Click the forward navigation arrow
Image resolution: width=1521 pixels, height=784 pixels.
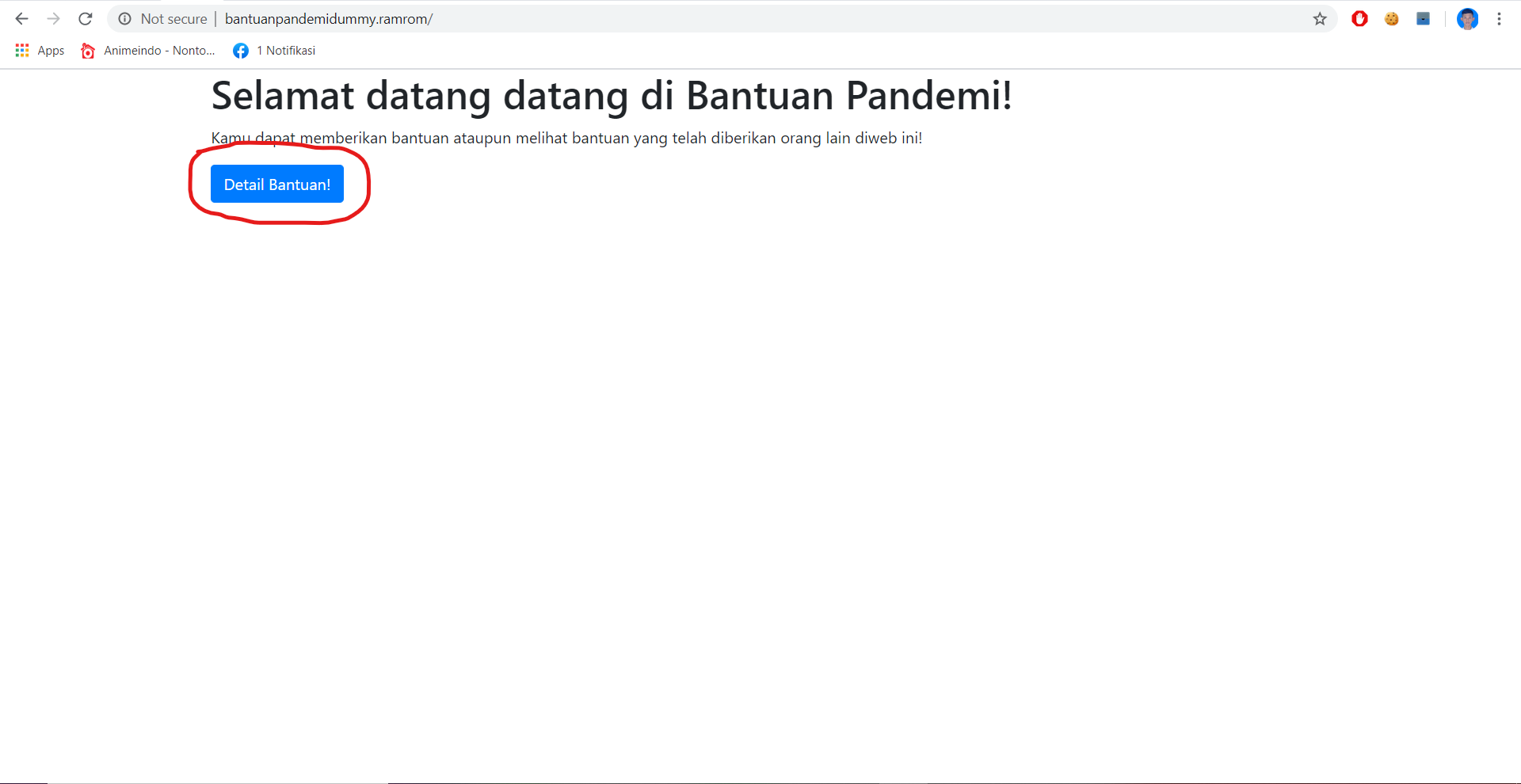[x=53, y=18]
